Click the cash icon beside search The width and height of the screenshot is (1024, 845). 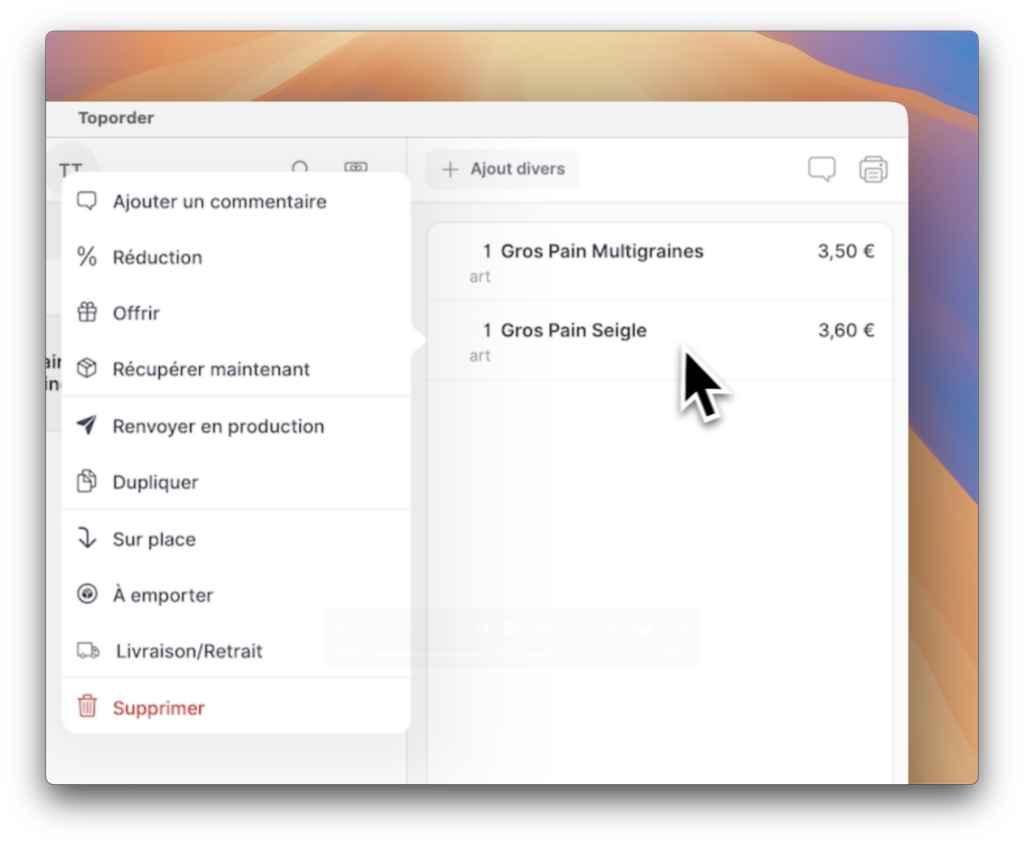pyautogui.click(x=356, y=169)
